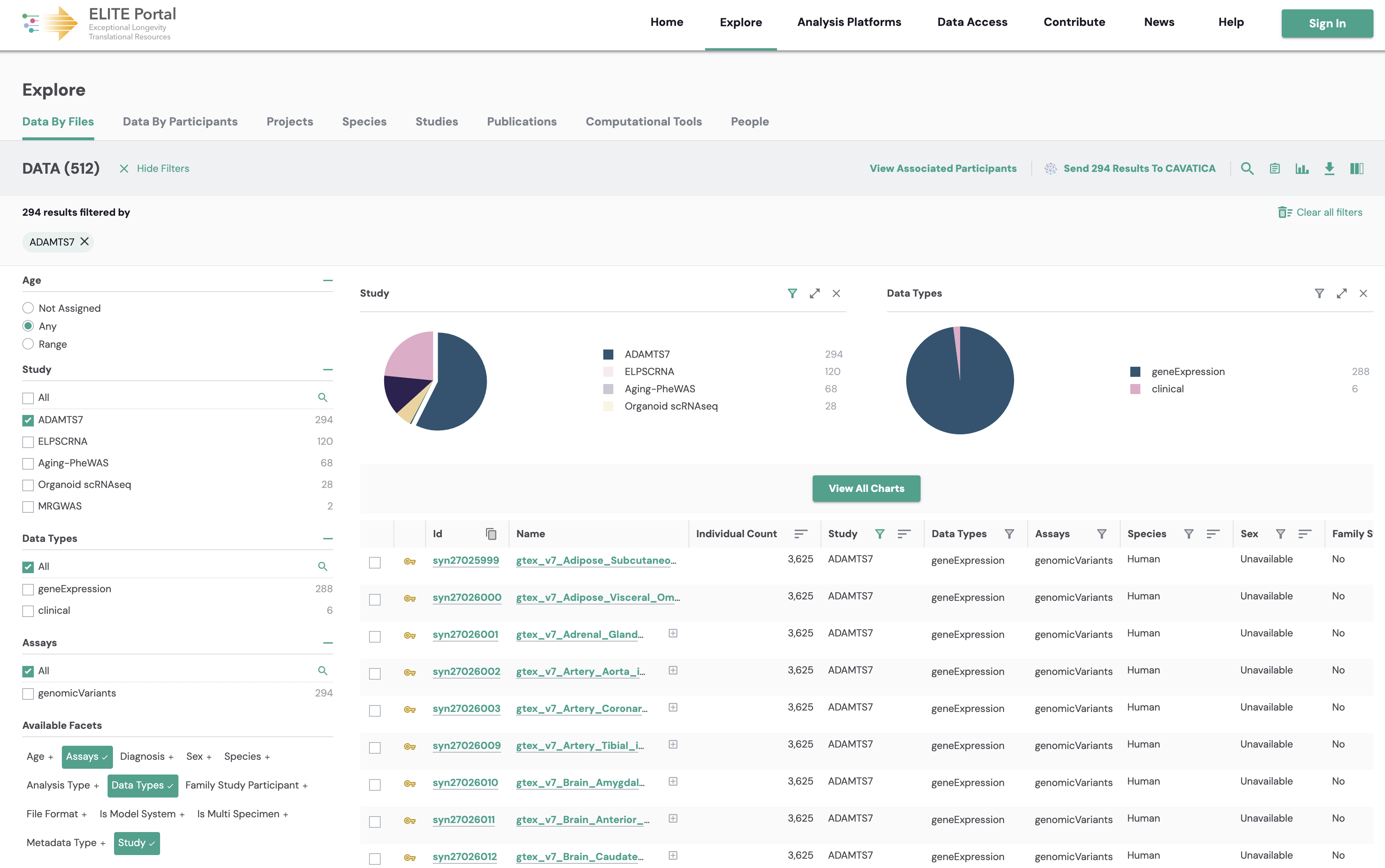This screenshot has height=868, width=1385.
Task: Collapse the Data Types facet section
Action: [x=328, y=539]
